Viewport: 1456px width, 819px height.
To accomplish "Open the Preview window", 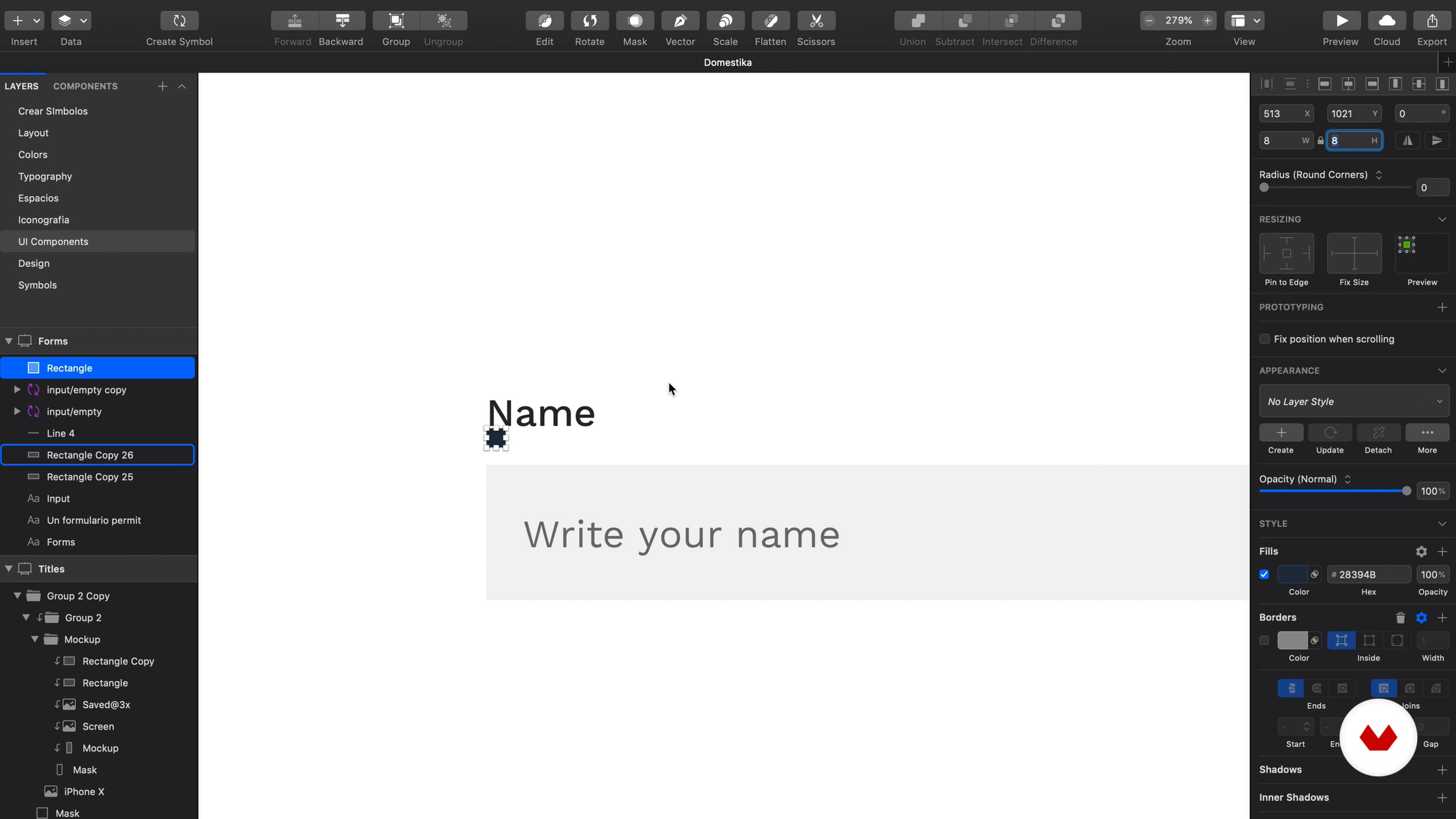I will (1341, 21).
